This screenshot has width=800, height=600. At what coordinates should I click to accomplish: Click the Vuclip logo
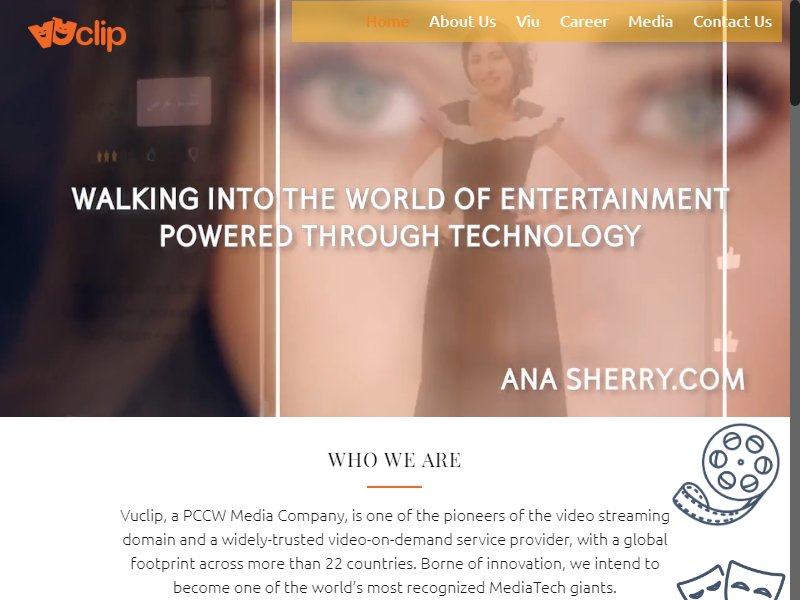(77, 34)
